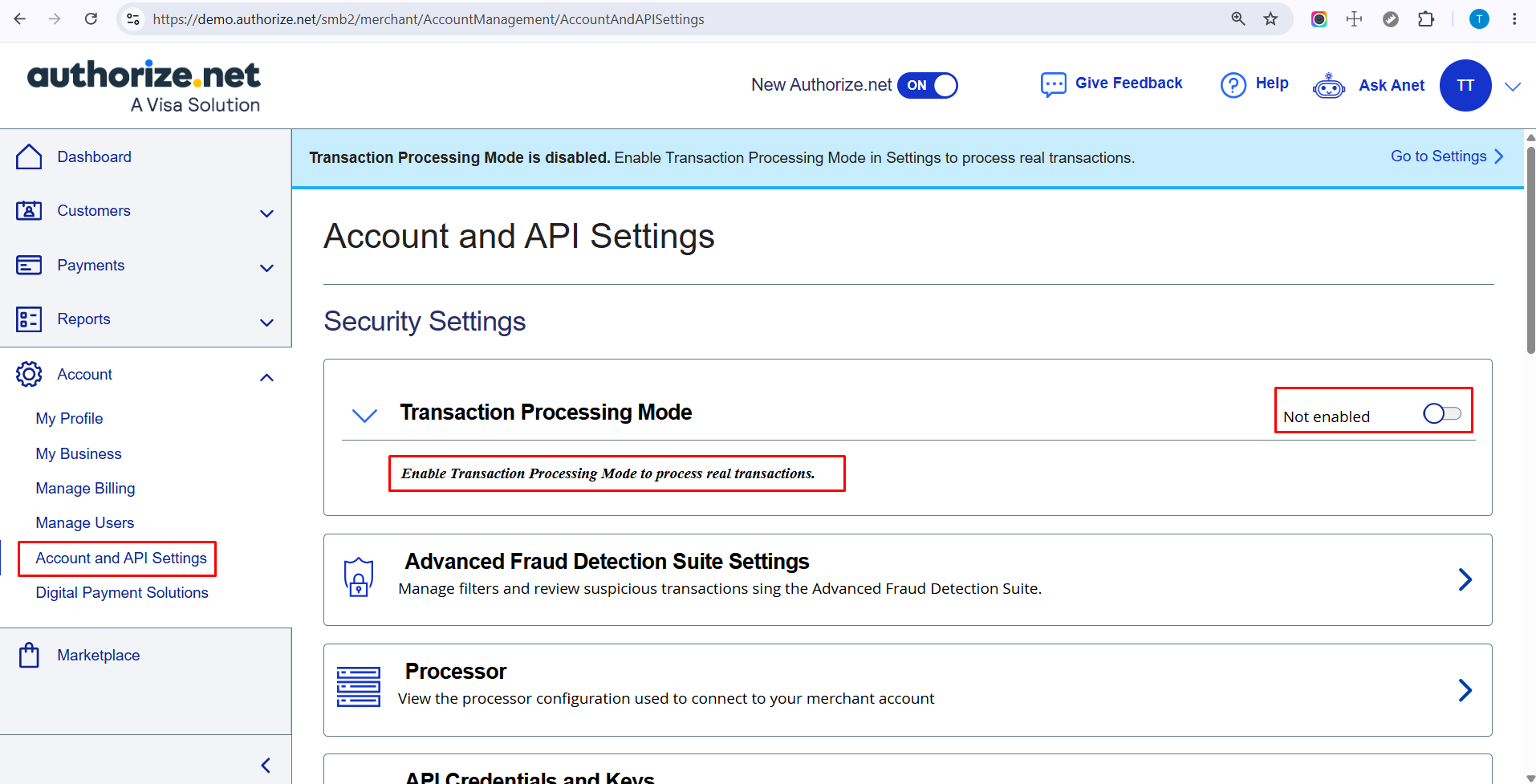The image size is (1536, 784).
Task: Open Advanced Fraud Detection Suite right arrow
Action: click(x=1465, y=579)
